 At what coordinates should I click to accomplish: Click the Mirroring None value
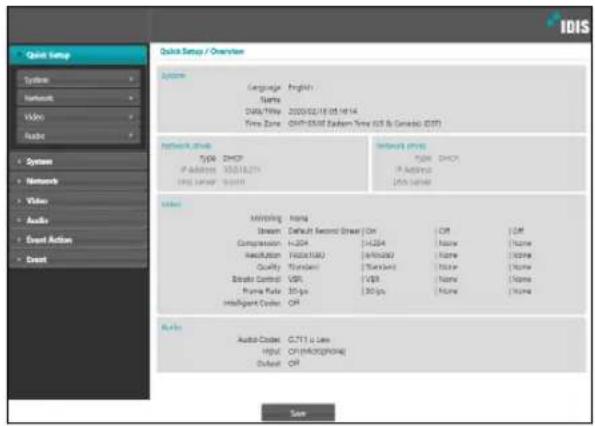point(299,218)
